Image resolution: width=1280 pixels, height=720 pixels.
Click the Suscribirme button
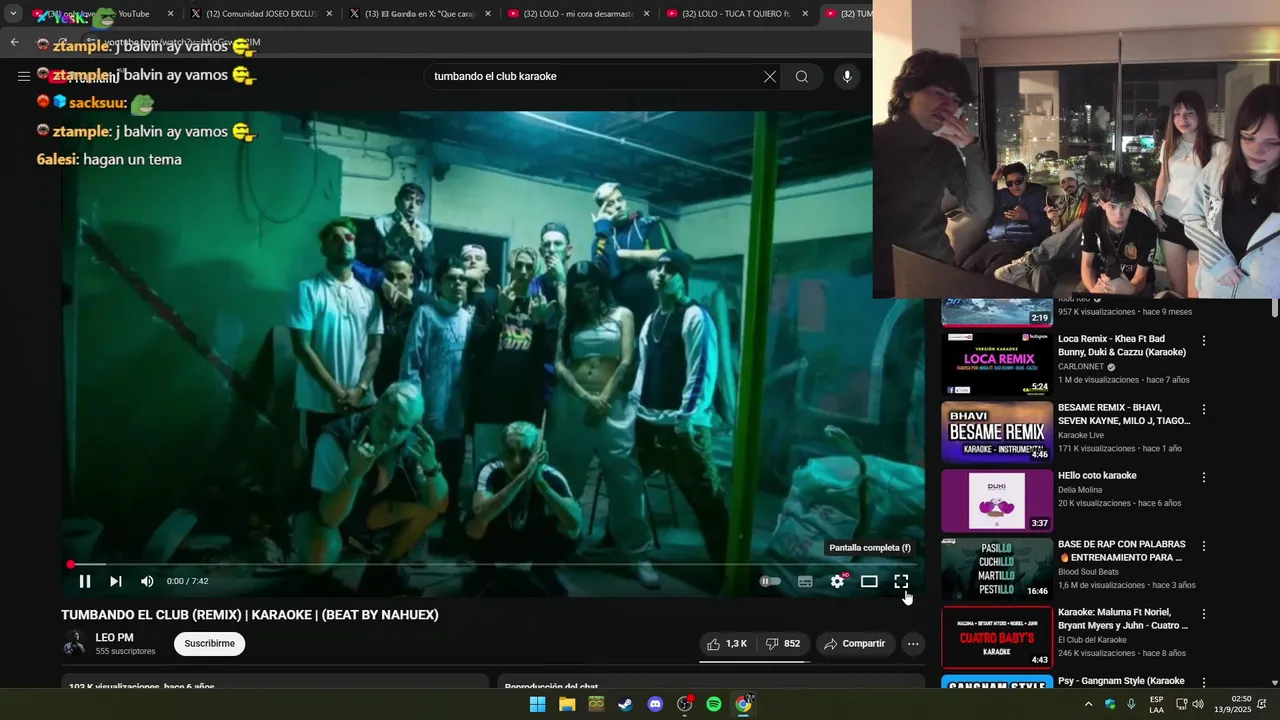209,644
